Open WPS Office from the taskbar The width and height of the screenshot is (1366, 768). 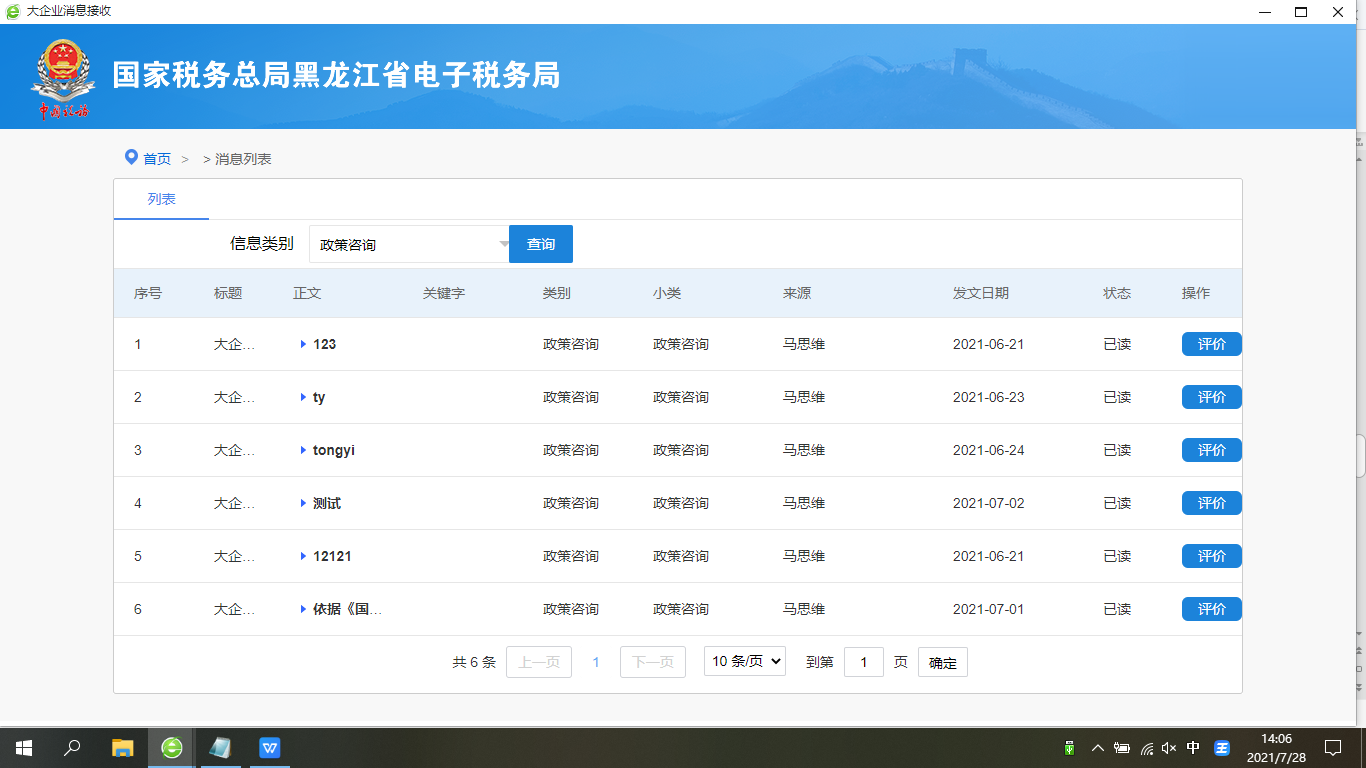[x=270, y=748]
